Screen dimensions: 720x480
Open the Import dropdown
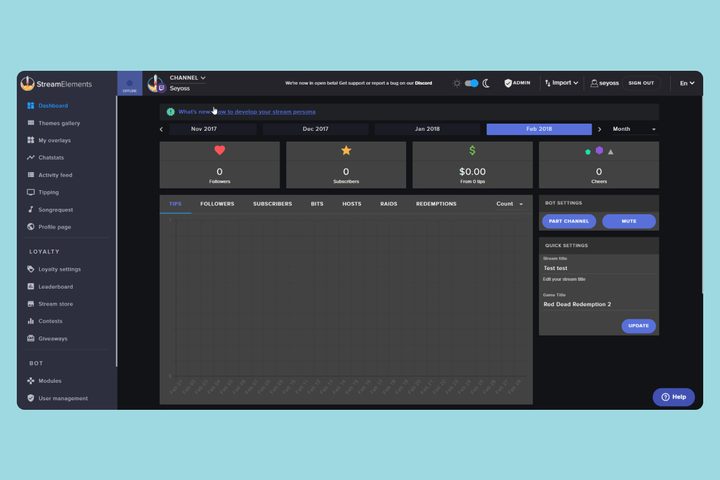pos(561,83)
